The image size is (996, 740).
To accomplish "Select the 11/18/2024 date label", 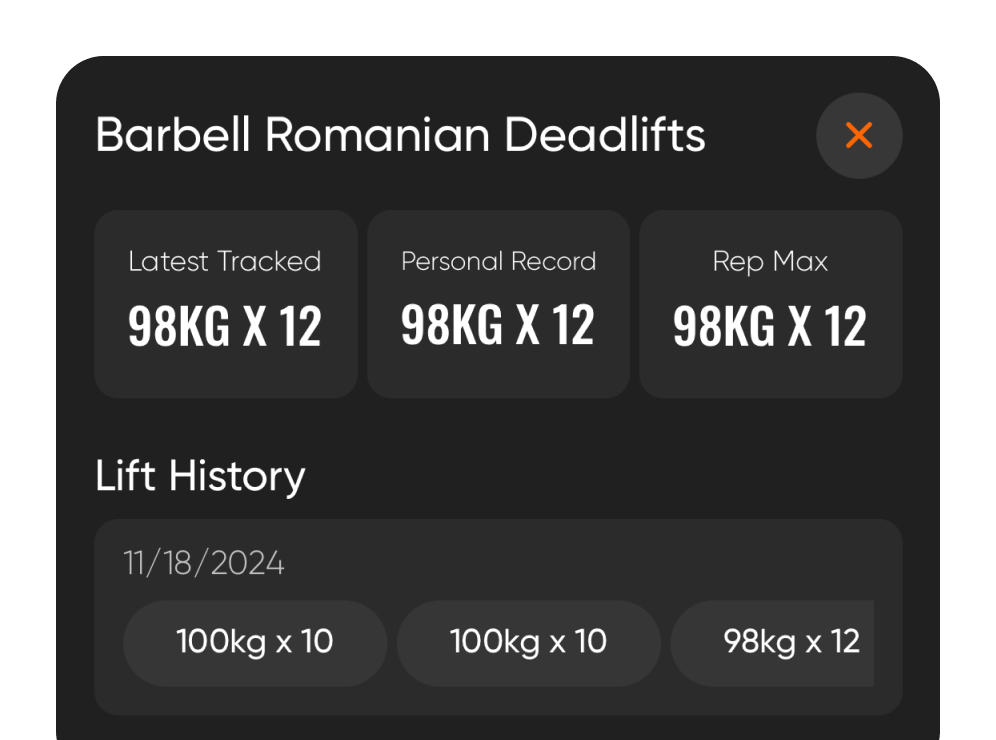I will point(204,564).
